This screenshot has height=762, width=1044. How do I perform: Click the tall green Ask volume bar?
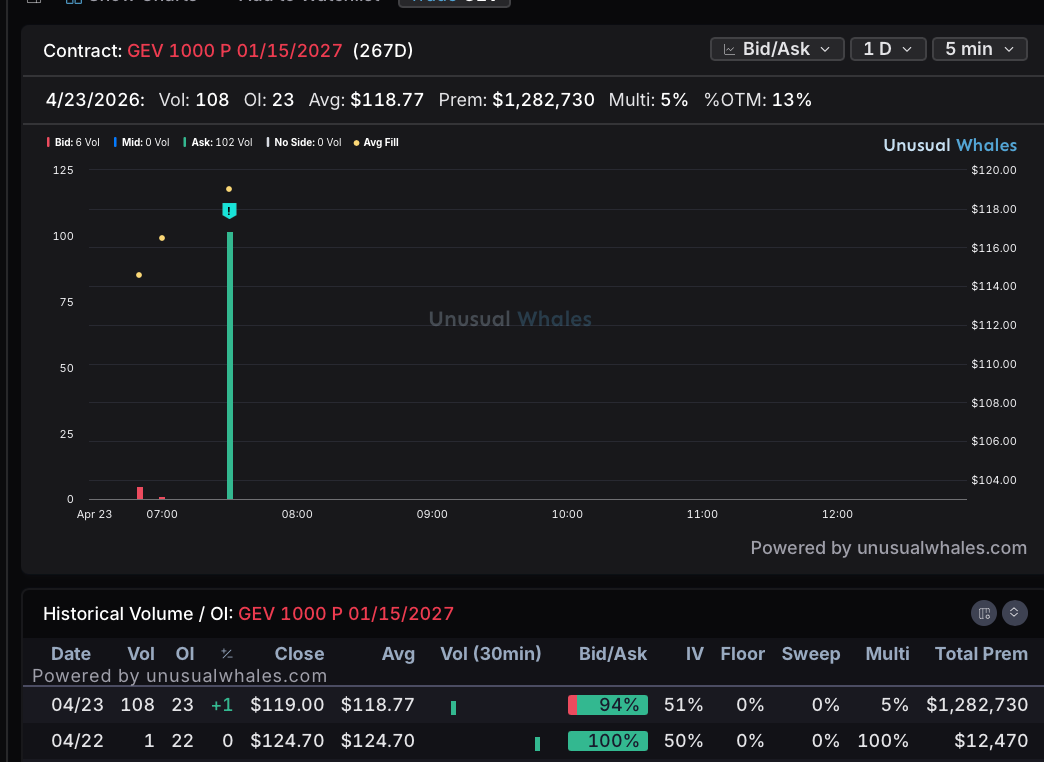230,365
